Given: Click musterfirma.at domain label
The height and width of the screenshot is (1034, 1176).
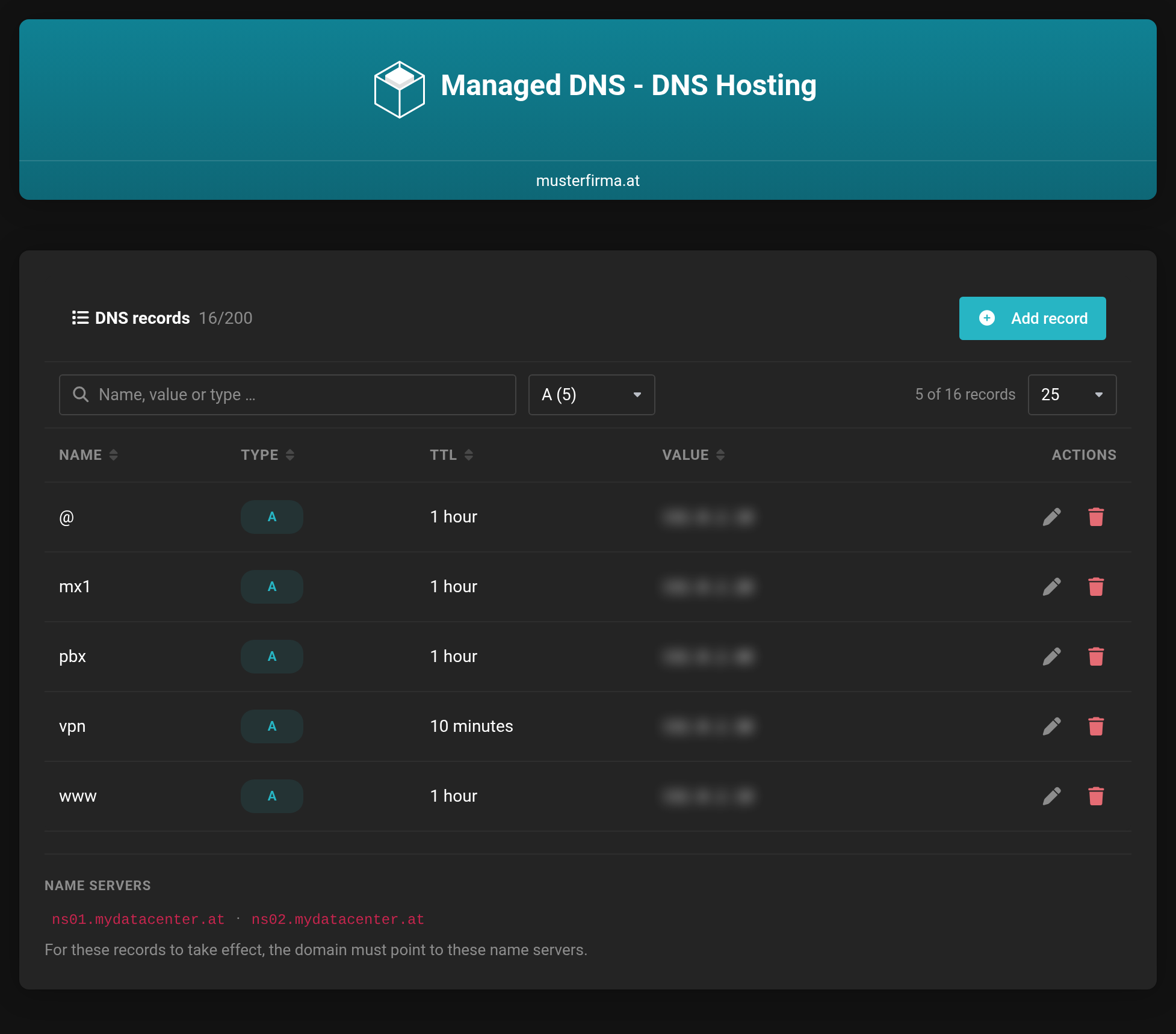Looking at the screenshot, I should (588, 181).
